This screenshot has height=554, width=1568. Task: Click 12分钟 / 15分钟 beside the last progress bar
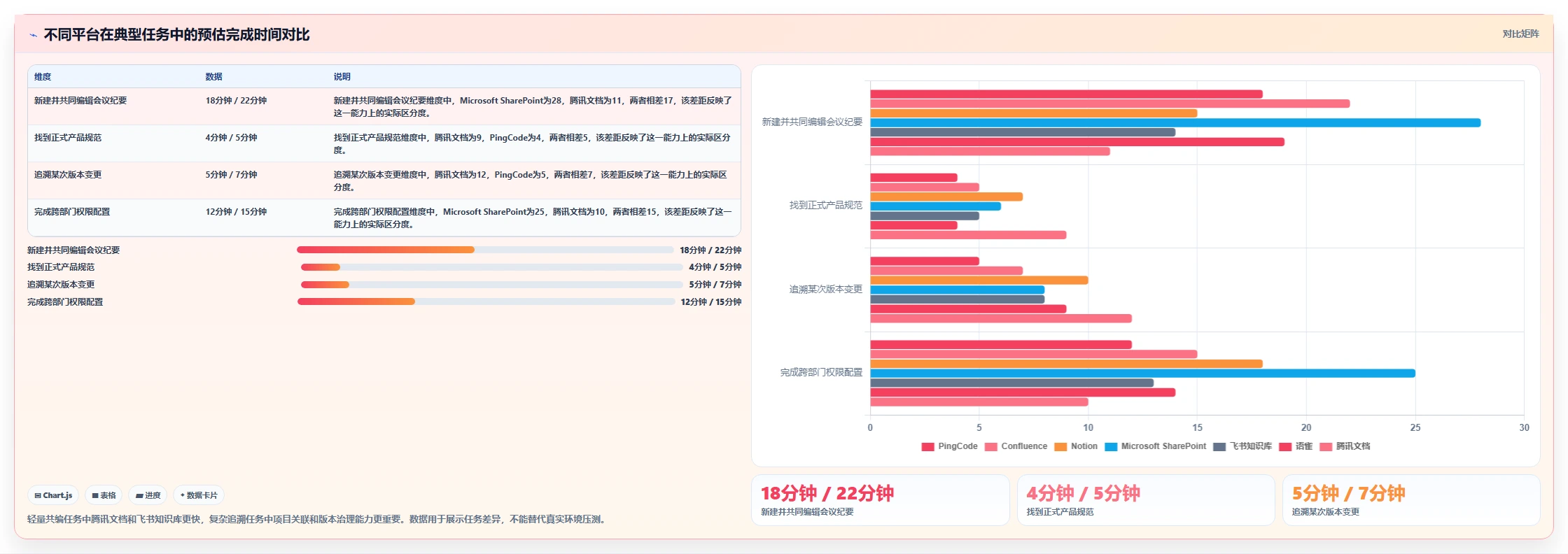(711, 302)
